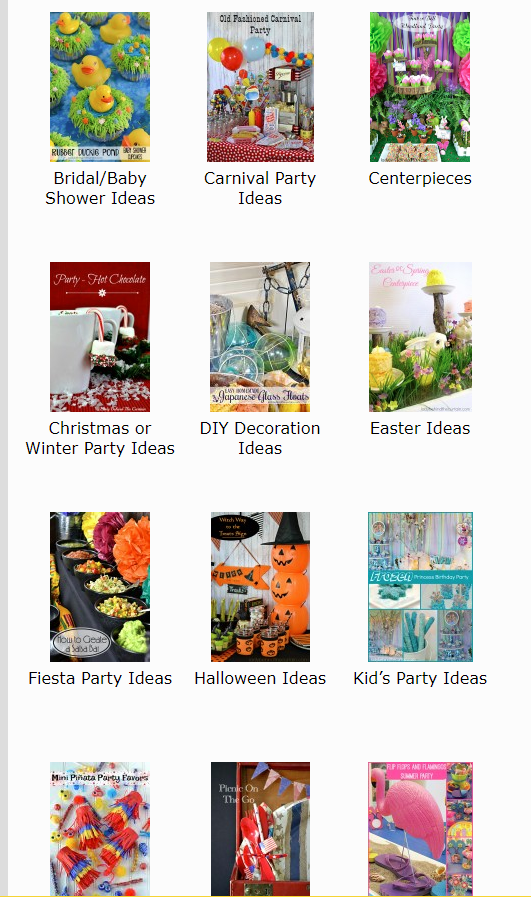531x897 pixels.
Task: Visit Christmas or Winter Party Ideas
Action: [x=100, y=438]
